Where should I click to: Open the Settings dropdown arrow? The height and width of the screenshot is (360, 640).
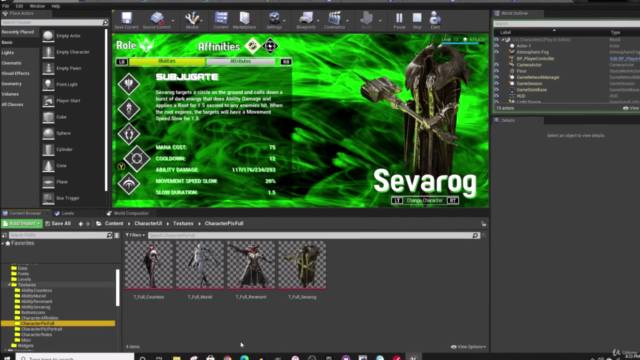tap(284, 20)
